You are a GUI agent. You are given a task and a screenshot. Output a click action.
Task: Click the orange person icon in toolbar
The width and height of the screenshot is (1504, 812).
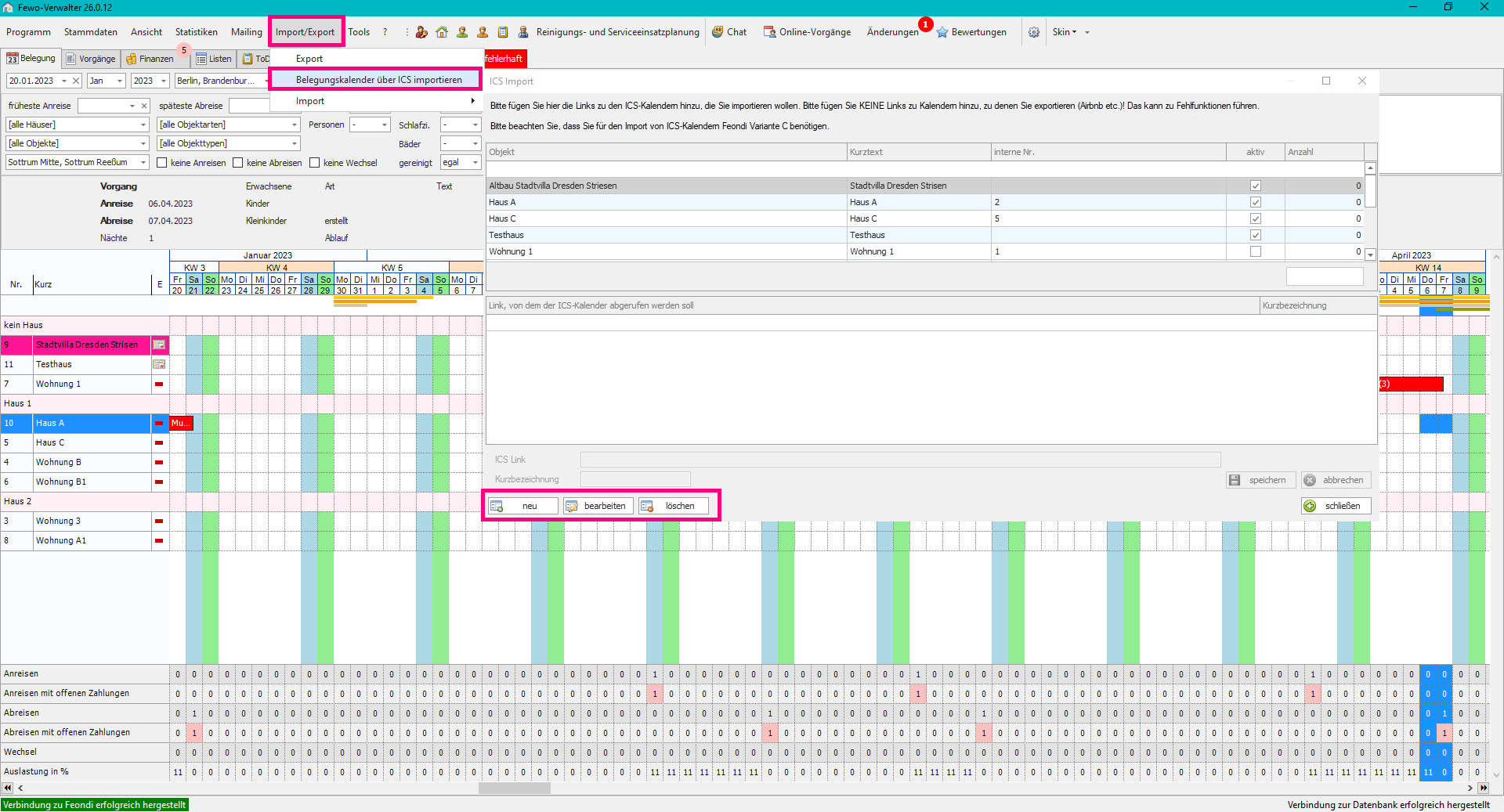point(483,32)
